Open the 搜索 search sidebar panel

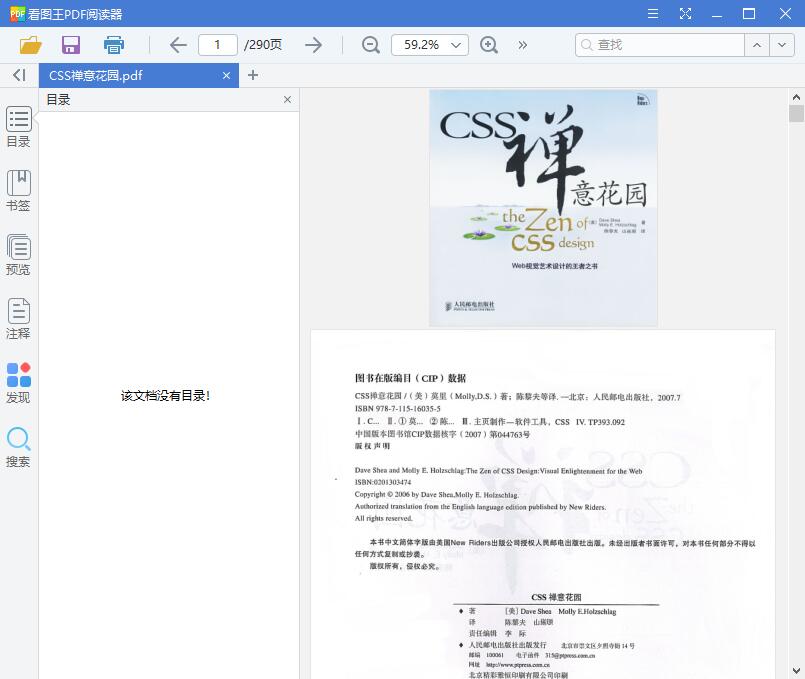point(18,447)
